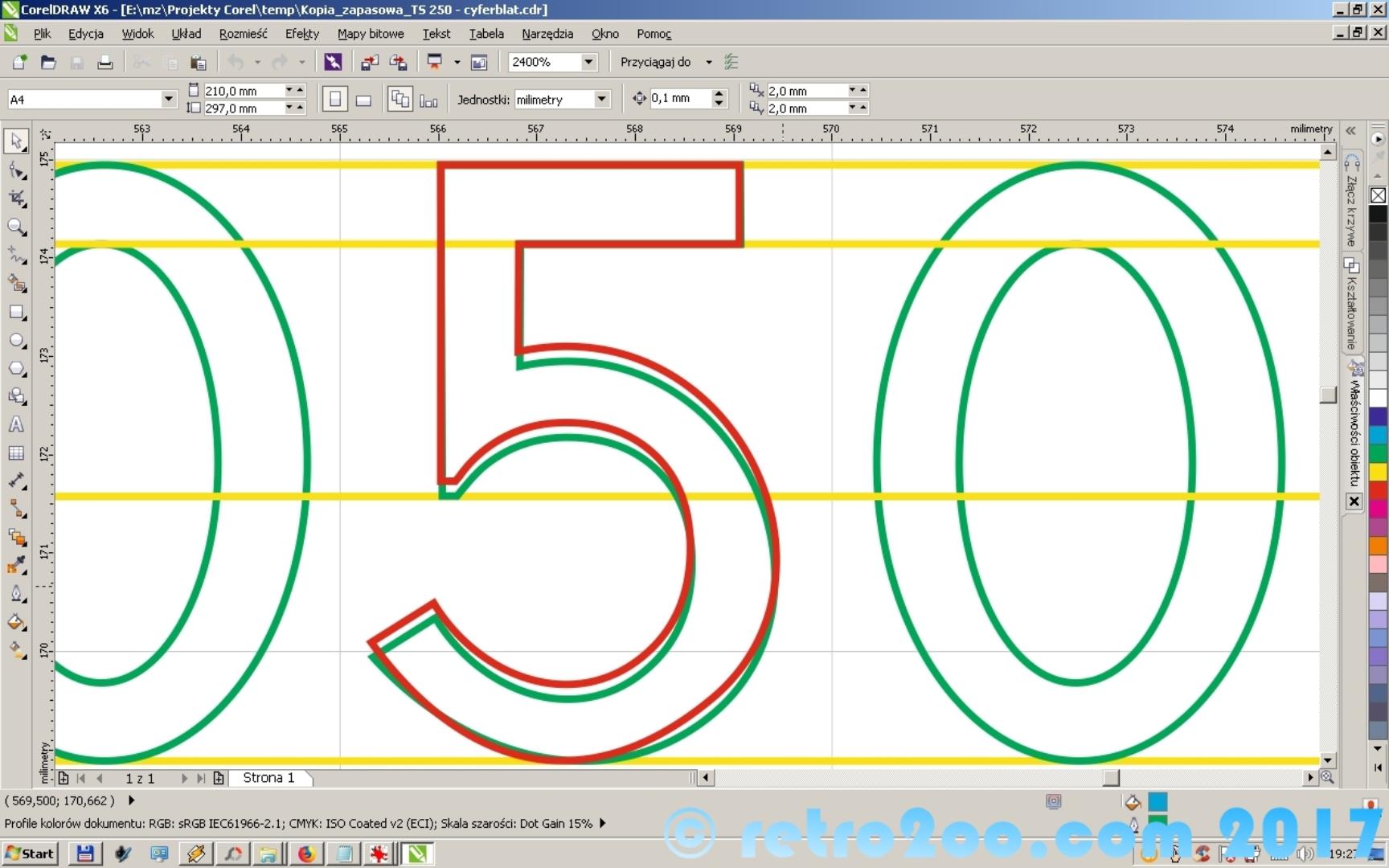The width and height of the screenshot is (1389, 868).
Task: Select the Zoom tool in the toolbox
Action: tap(16, 227)
